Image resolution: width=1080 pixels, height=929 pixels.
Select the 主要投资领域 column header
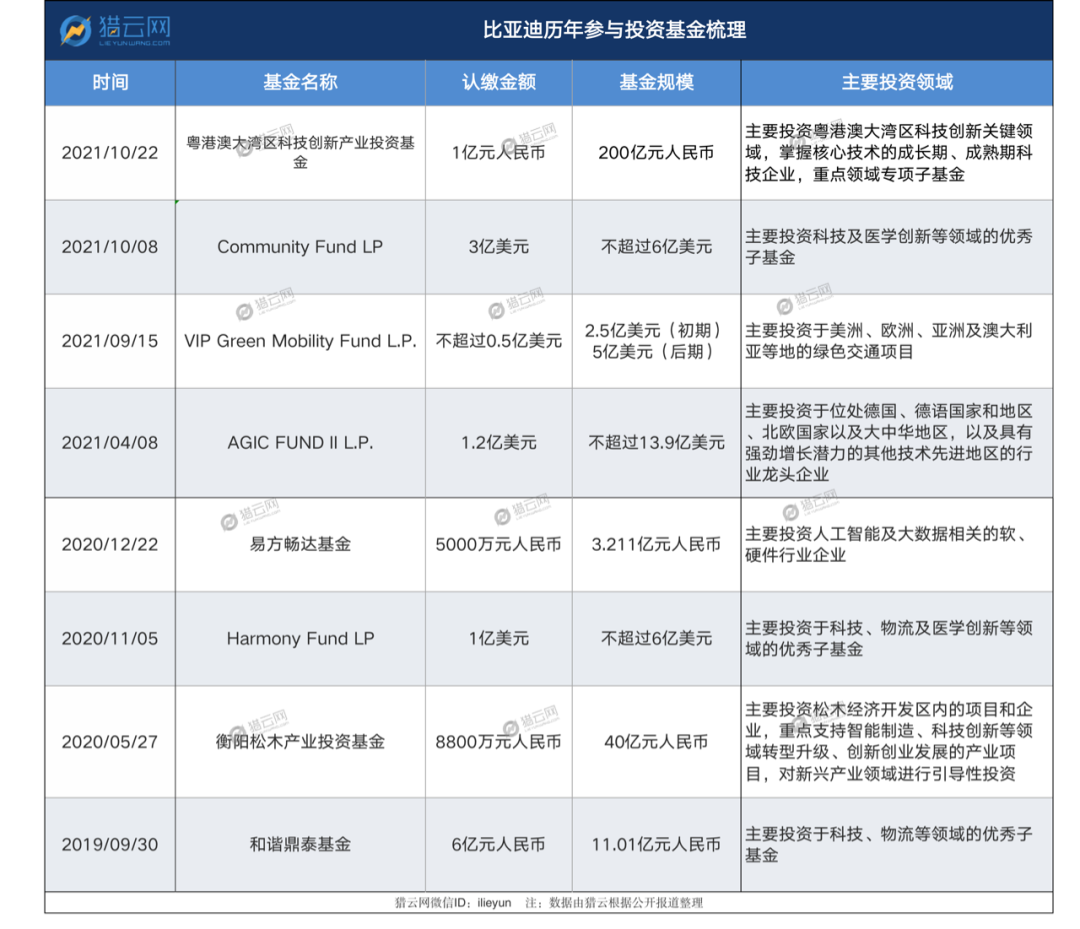(897, 83)
